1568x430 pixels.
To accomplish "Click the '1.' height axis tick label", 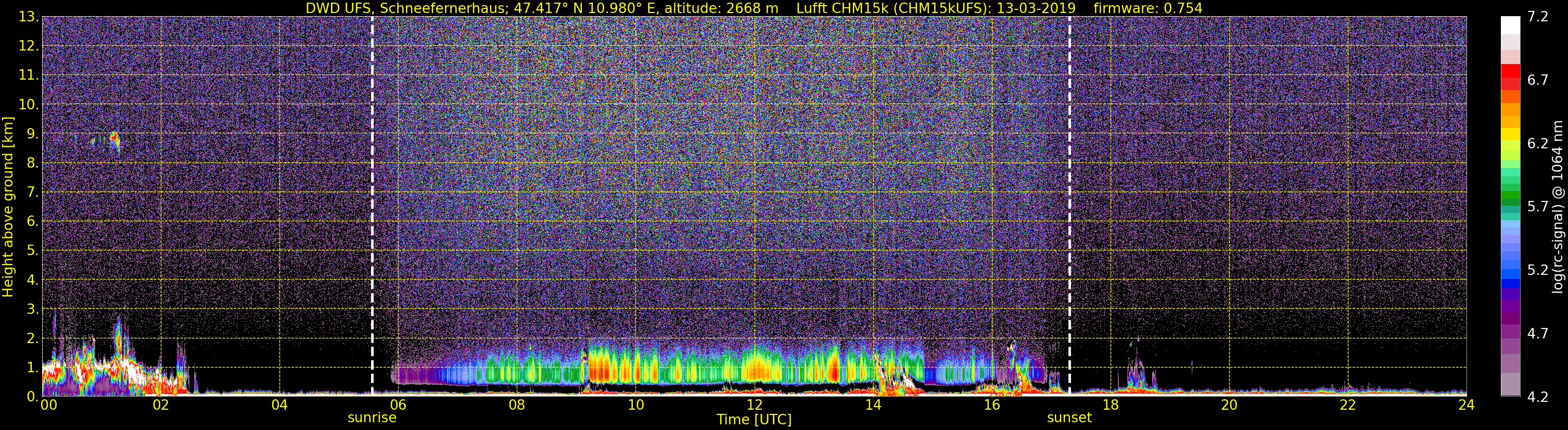I will tap(32, 368).
